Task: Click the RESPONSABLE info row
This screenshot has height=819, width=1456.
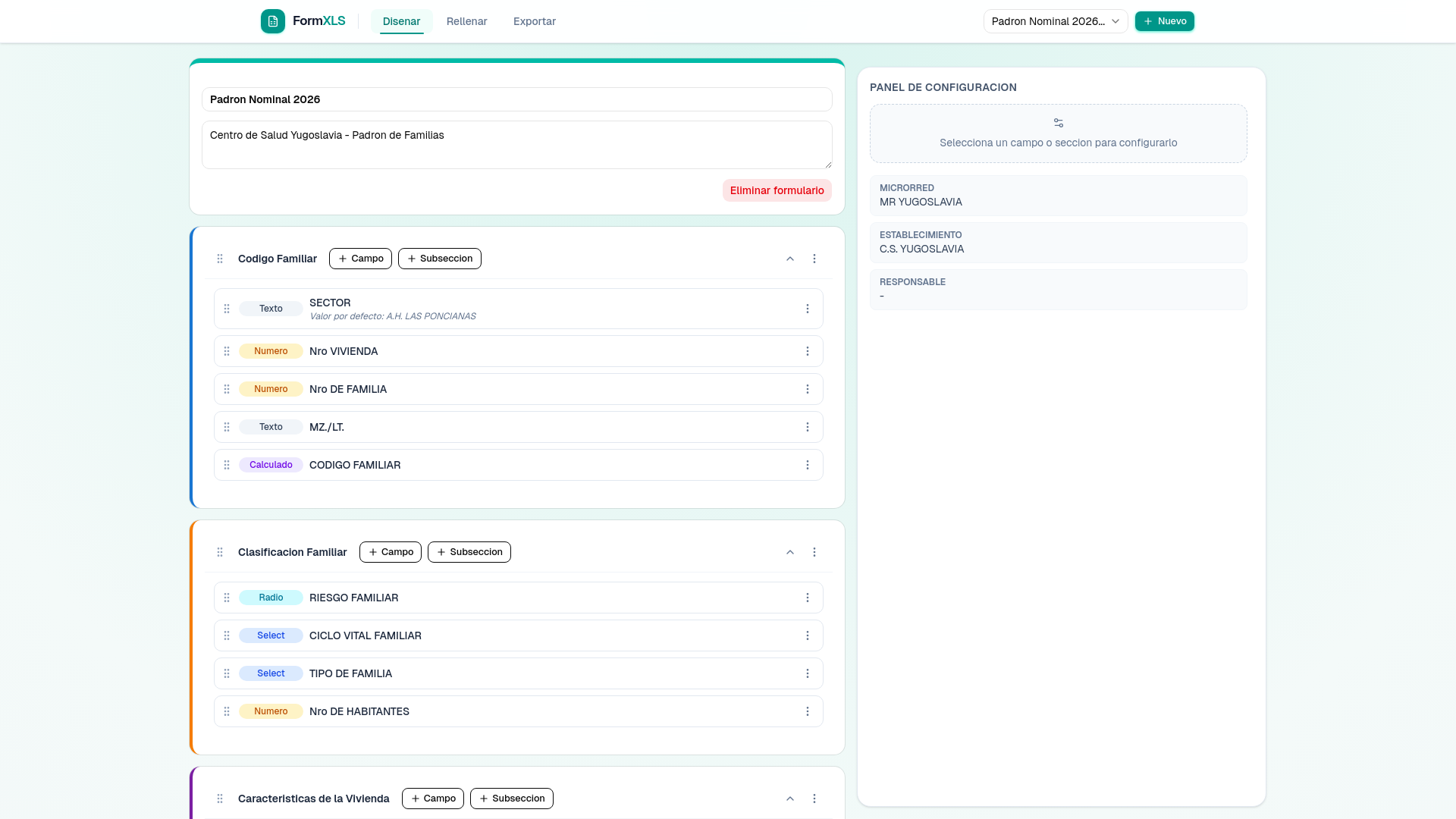Action: [1059, 289]
